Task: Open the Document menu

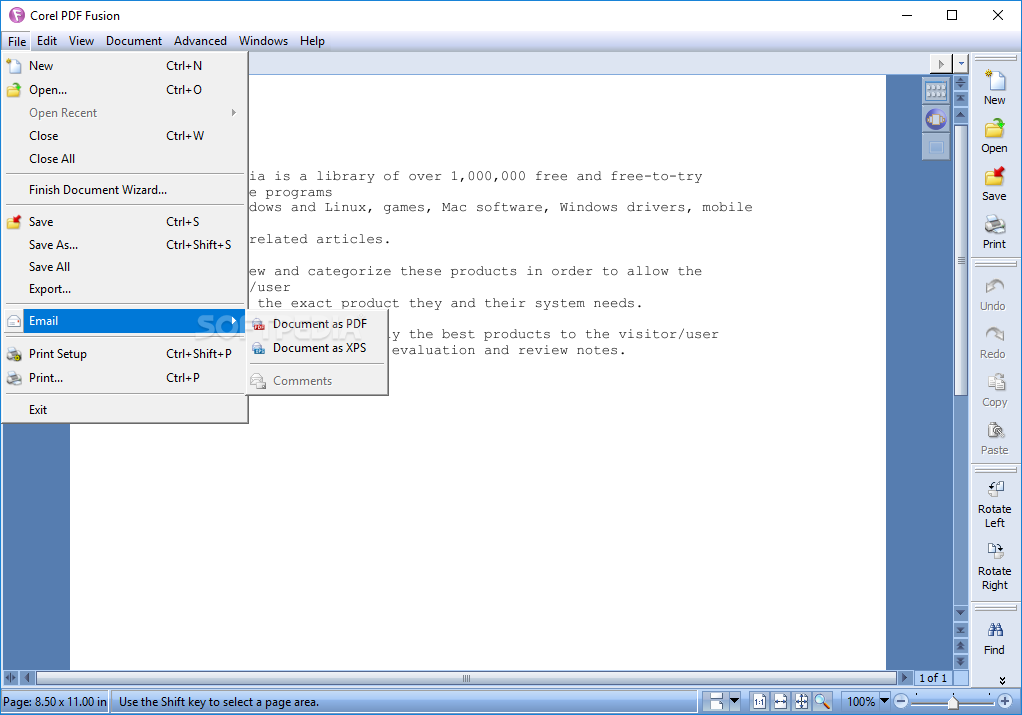Action: coord(134,41)
